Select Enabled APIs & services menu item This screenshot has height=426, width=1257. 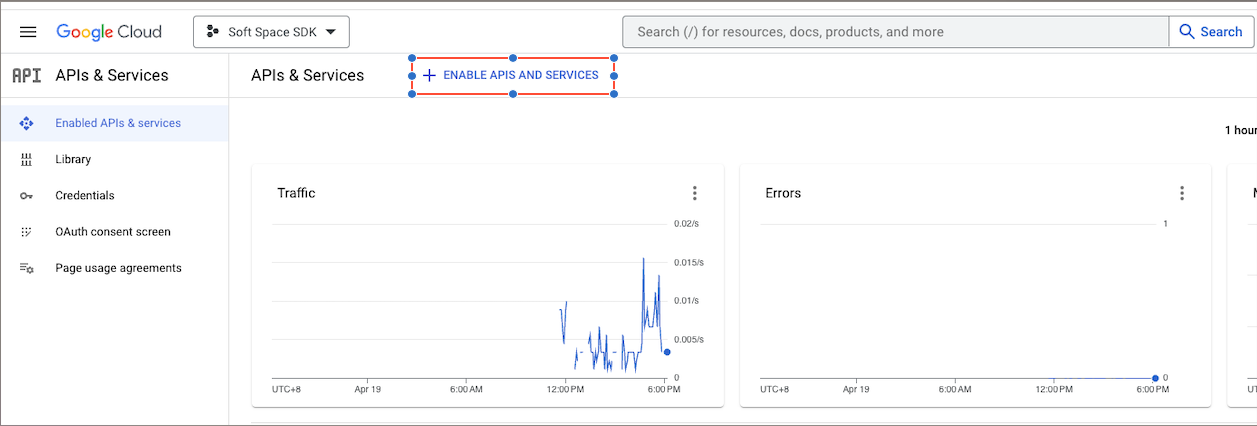[114, 123]
